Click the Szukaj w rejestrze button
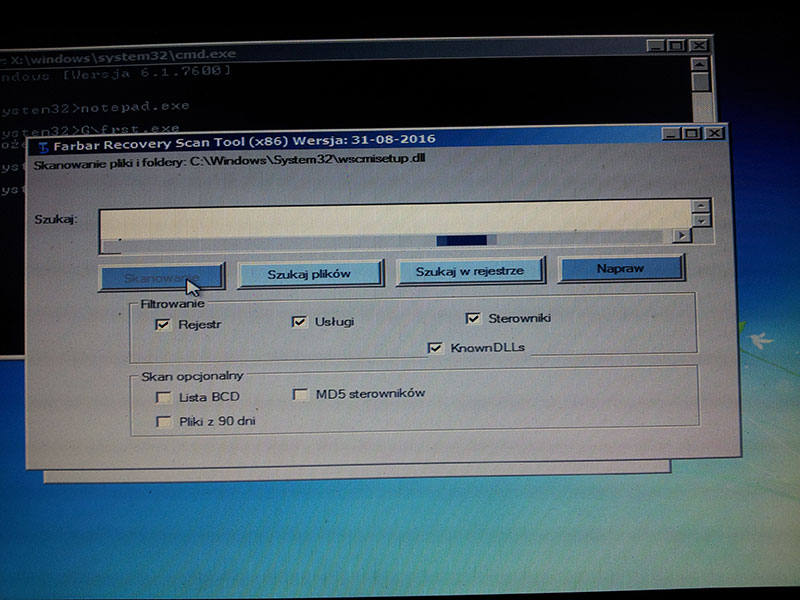The image size is (800, 600). pos(469,271)
